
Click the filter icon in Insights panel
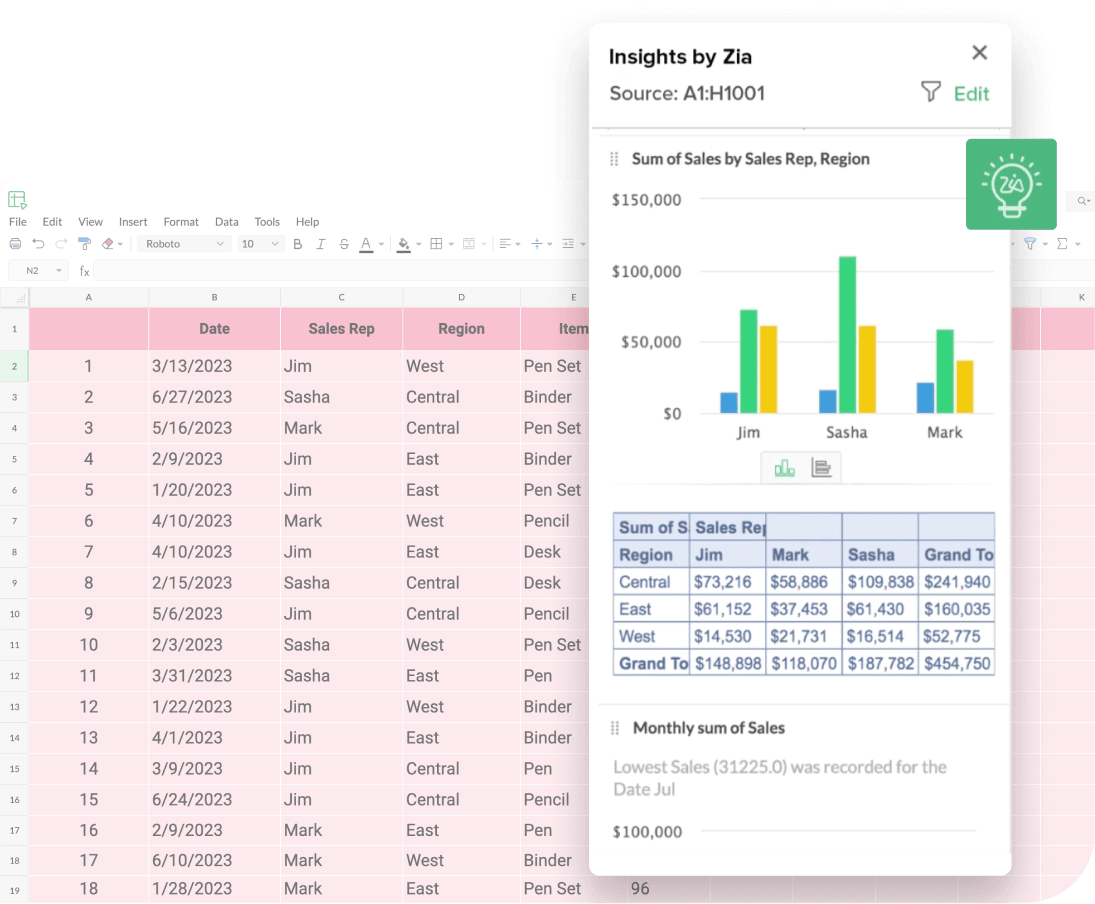pyautogui.click(x=930, y=92)
